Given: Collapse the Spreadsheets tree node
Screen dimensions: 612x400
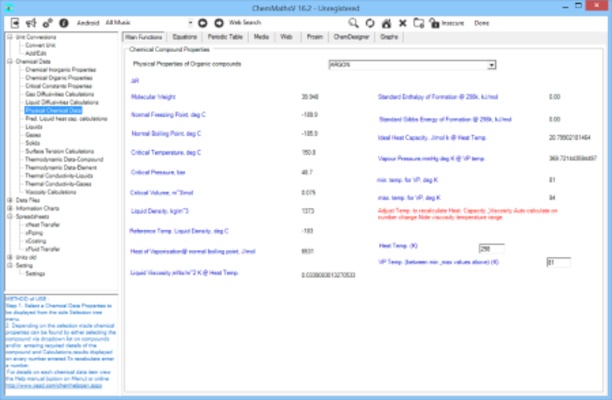Looking at the screenshot, I should pyautogui.click(x=10, y=216).
